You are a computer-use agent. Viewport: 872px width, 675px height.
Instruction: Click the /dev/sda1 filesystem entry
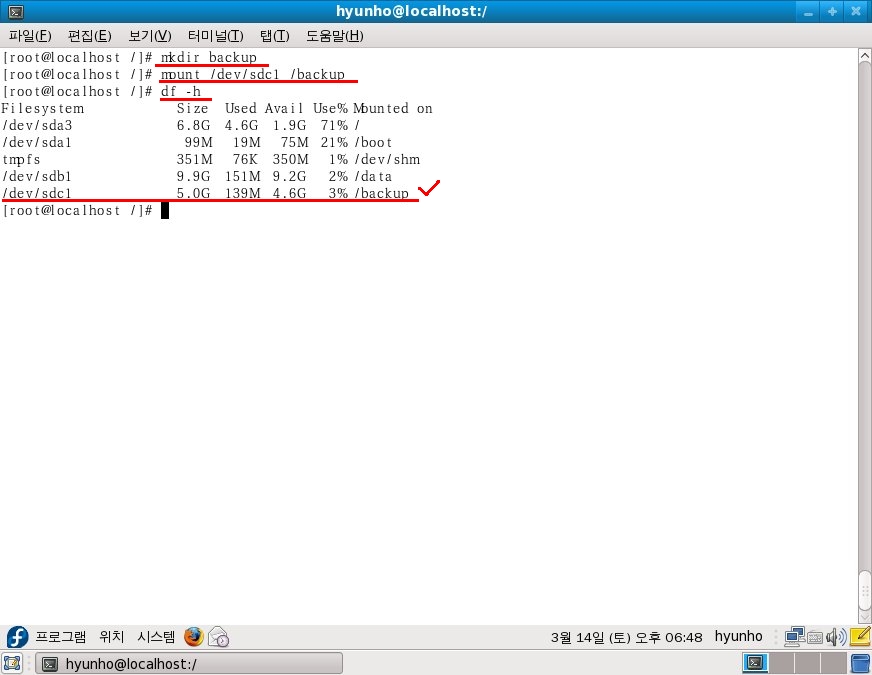point(37,142)
